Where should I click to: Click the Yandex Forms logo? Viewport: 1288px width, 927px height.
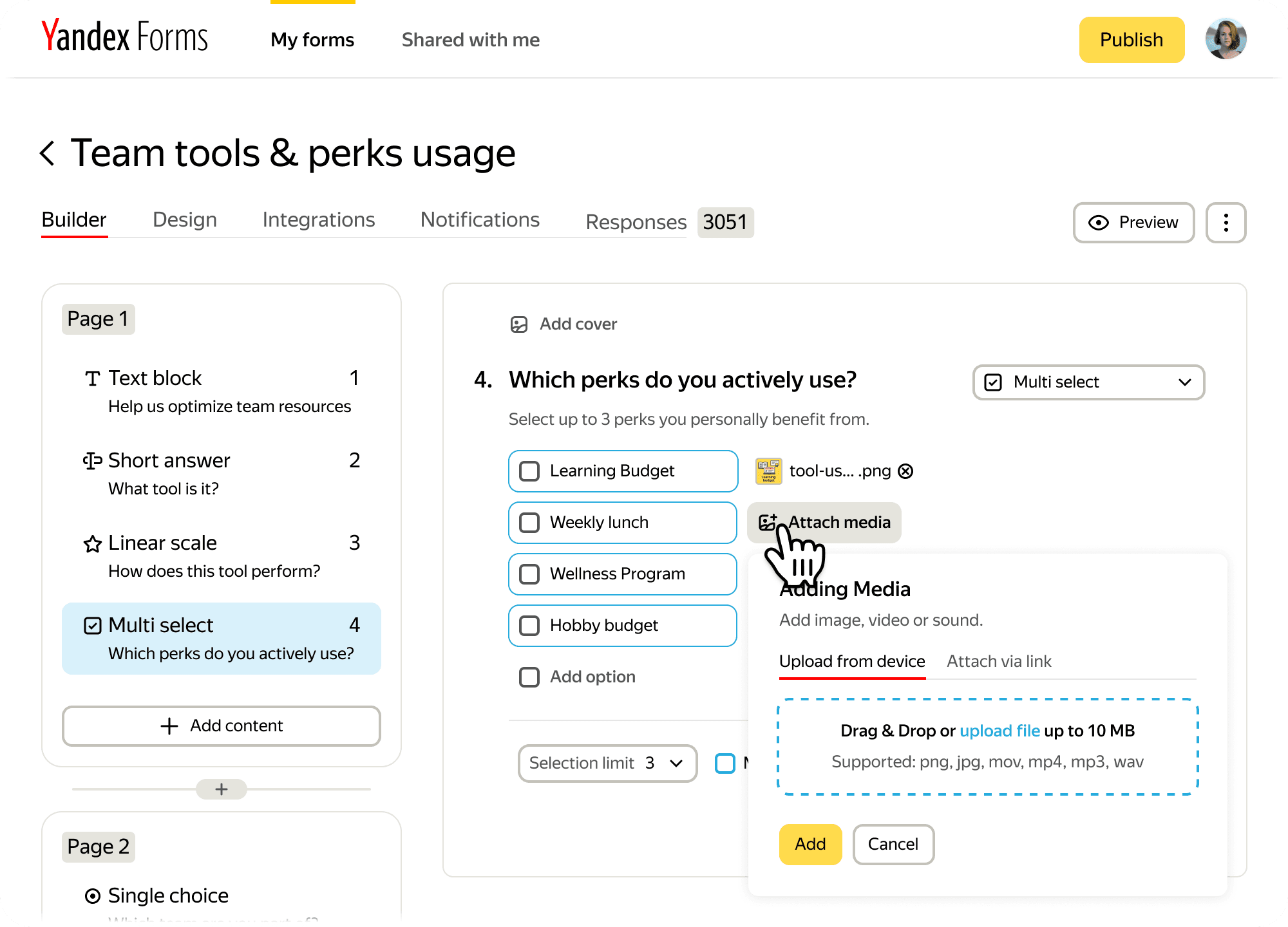pos(125,37)
